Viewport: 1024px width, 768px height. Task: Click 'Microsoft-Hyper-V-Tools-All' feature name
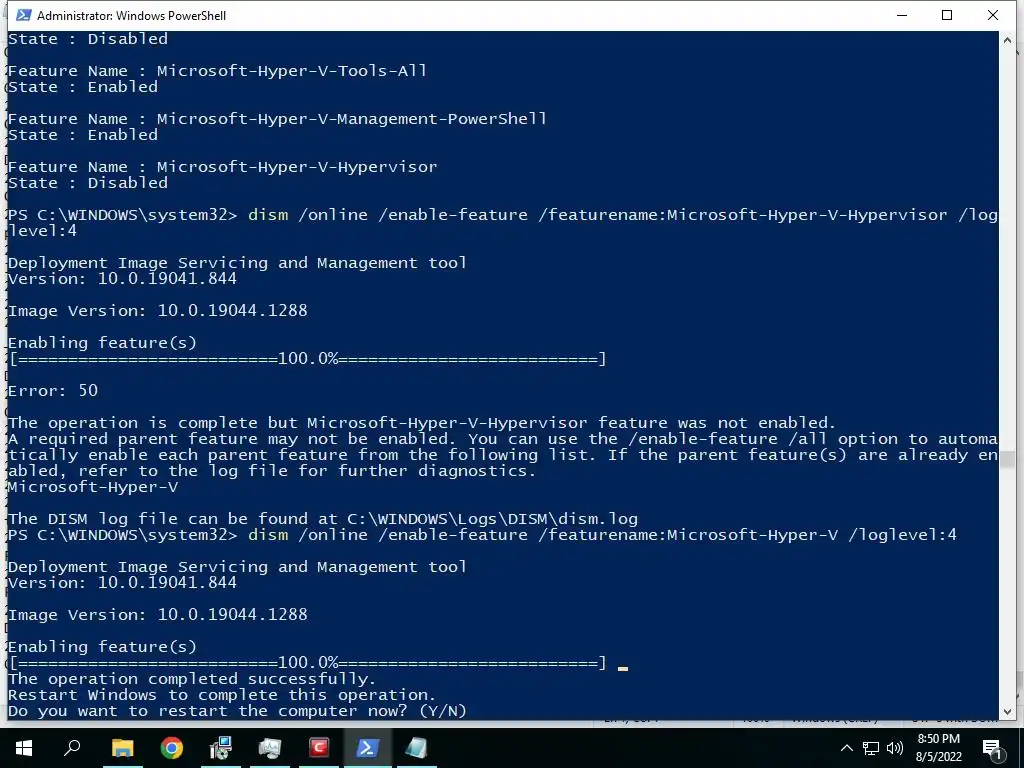tap(291, 71)
